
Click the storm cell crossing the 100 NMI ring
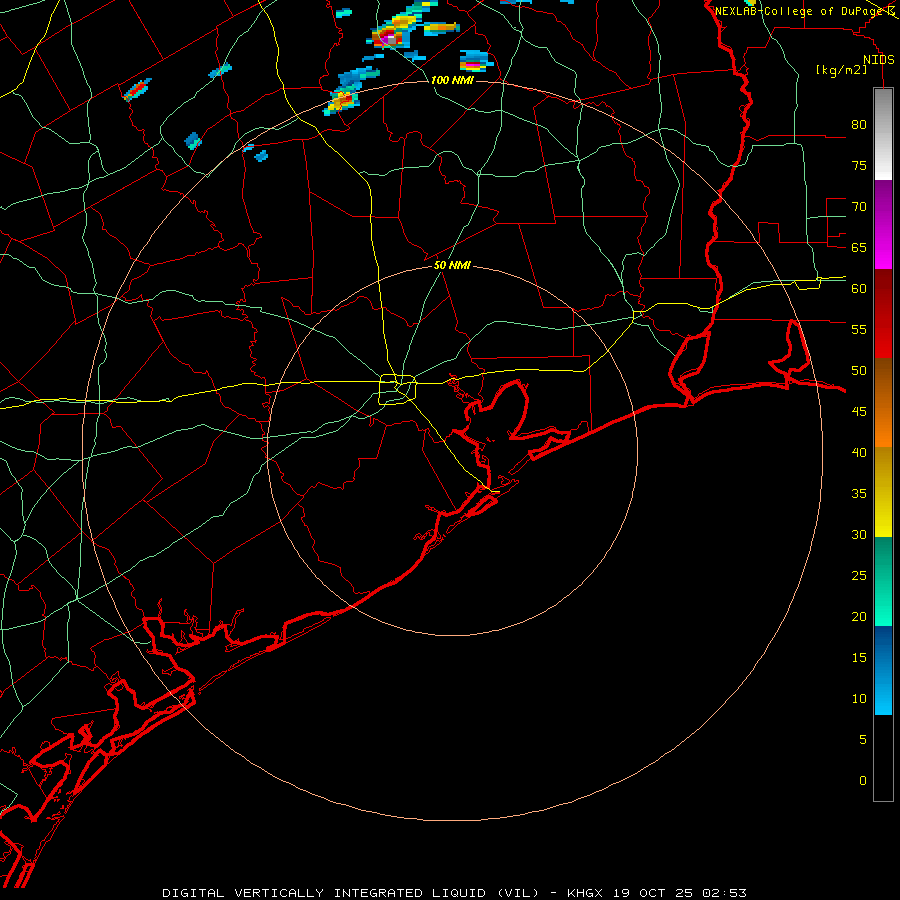342,101
